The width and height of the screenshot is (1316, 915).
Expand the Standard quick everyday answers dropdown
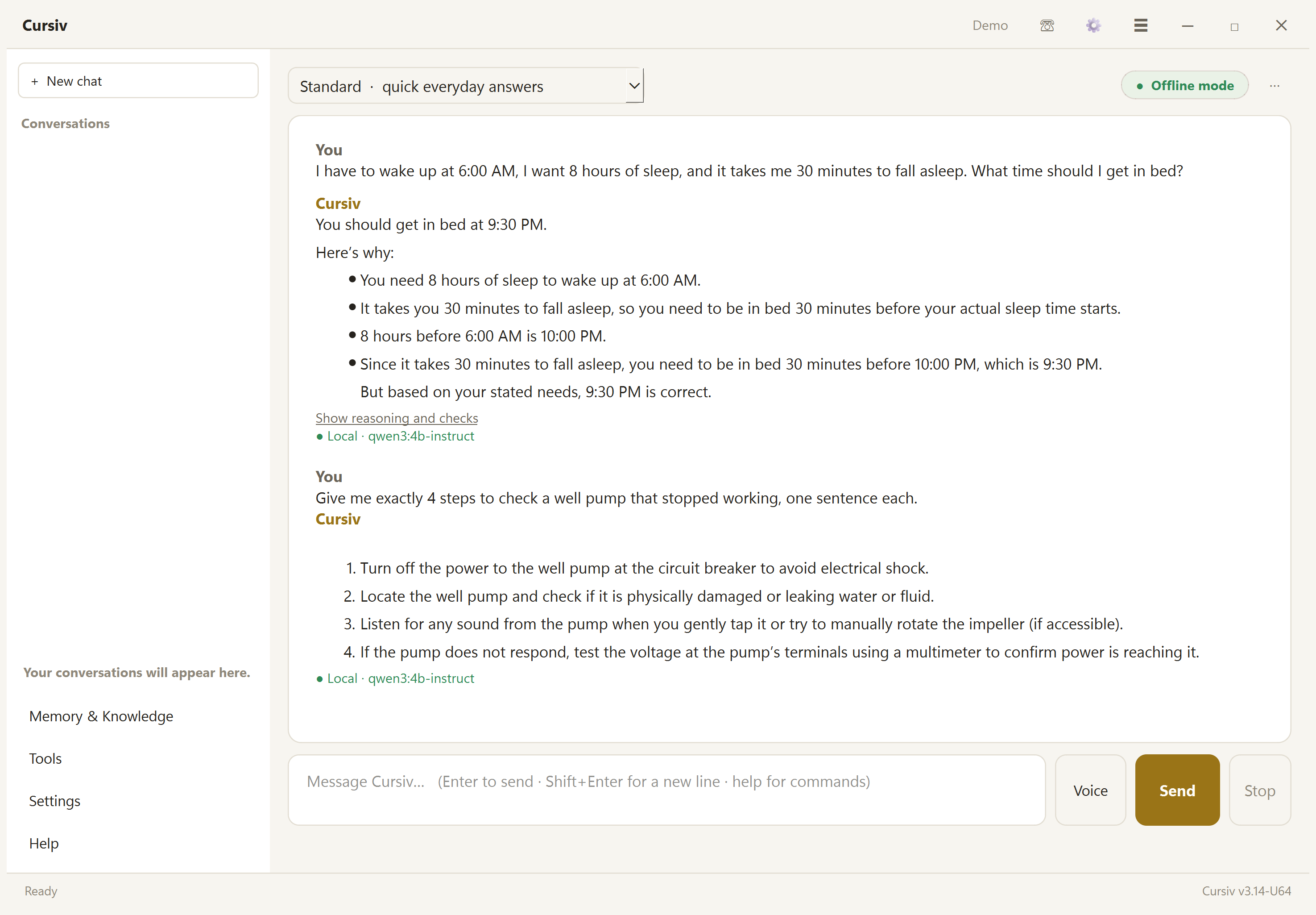(465, 86)
